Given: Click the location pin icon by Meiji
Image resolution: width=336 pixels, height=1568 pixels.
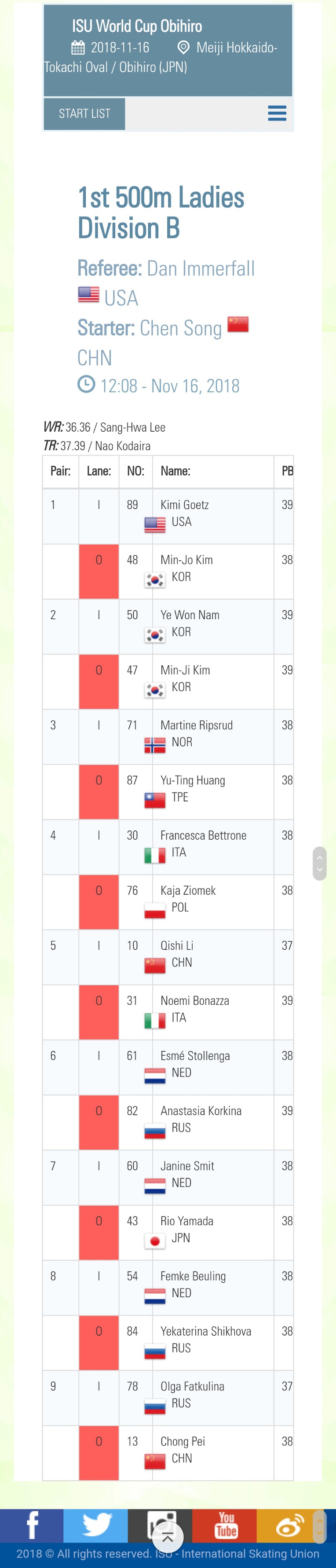Looking at the screenshot, I should (x=183, y=48).
